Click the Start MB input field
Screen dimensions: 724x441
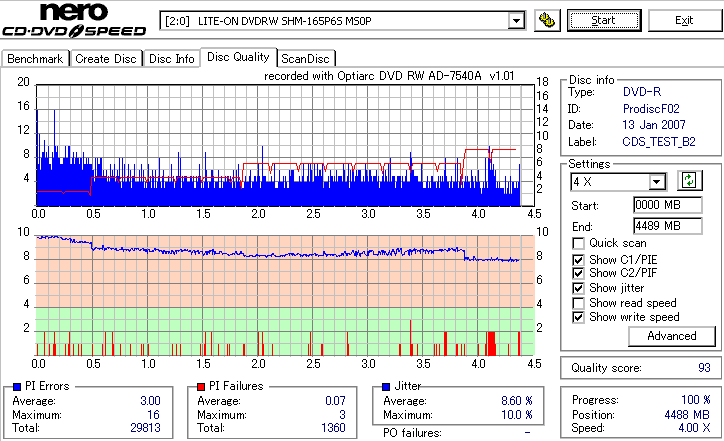tap(668, 205)
